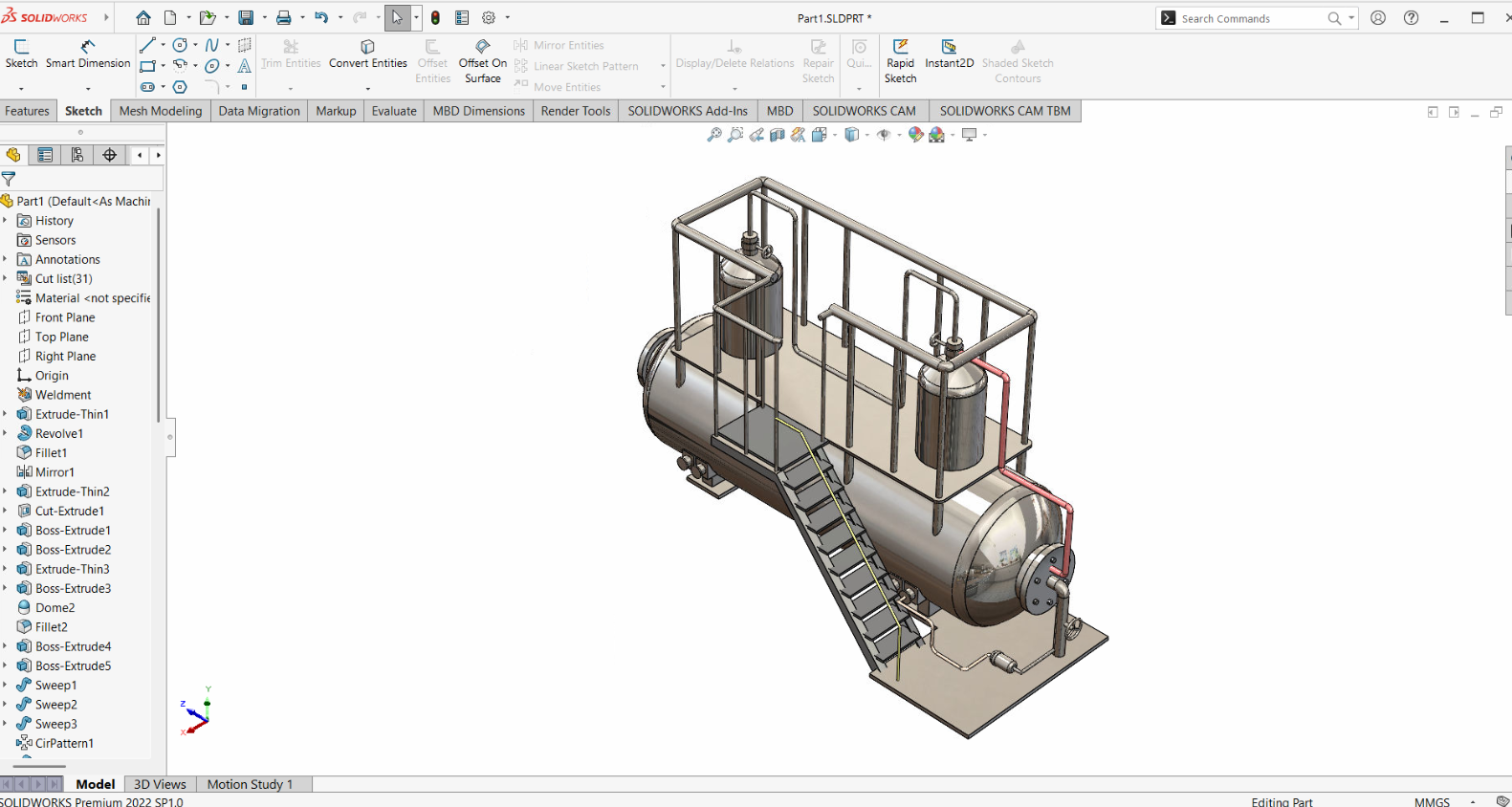Open the Hide/Show Items dropdown
The image size is (1512, 807).
coord(900,135)
